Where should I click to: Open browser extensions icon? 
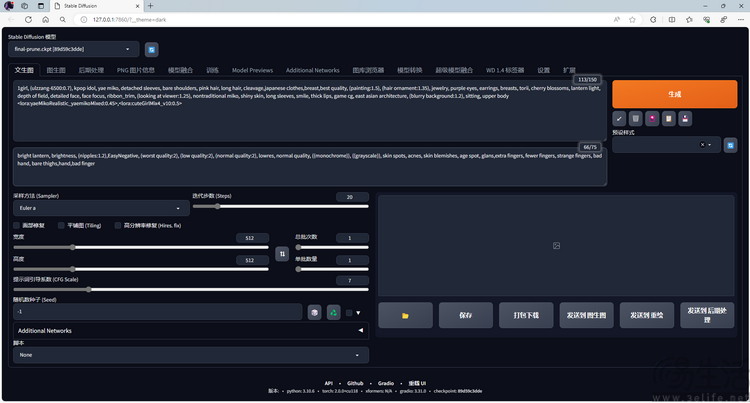point(653,20)
